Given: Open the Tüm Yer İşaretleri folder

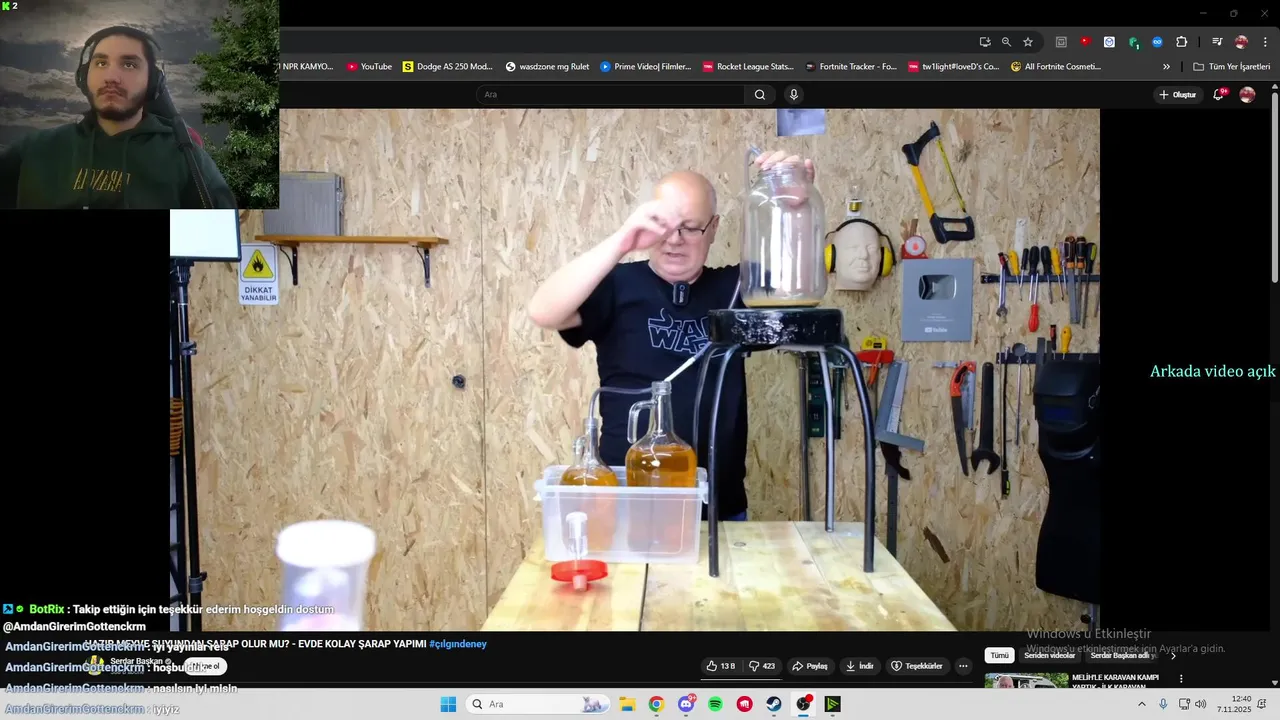Looking at the screenshot, I should 1232,67.
